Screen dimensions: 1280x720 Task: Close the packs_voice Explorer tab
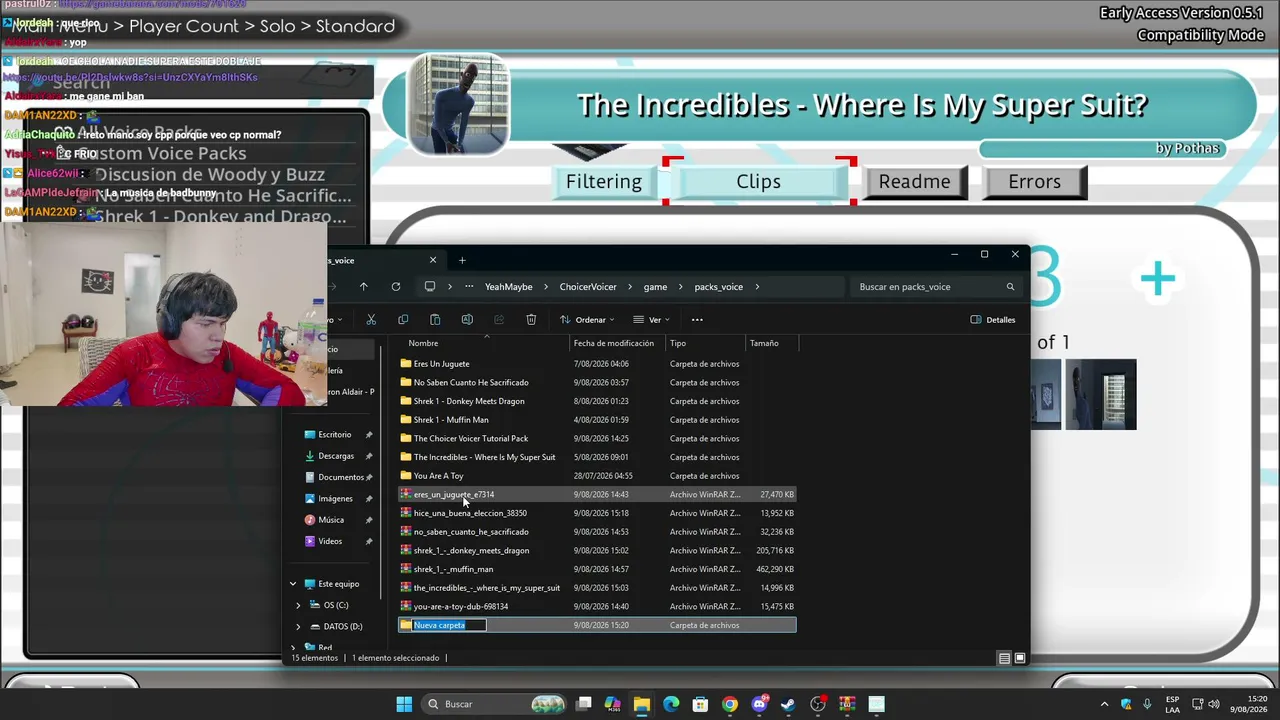point(433,261)
